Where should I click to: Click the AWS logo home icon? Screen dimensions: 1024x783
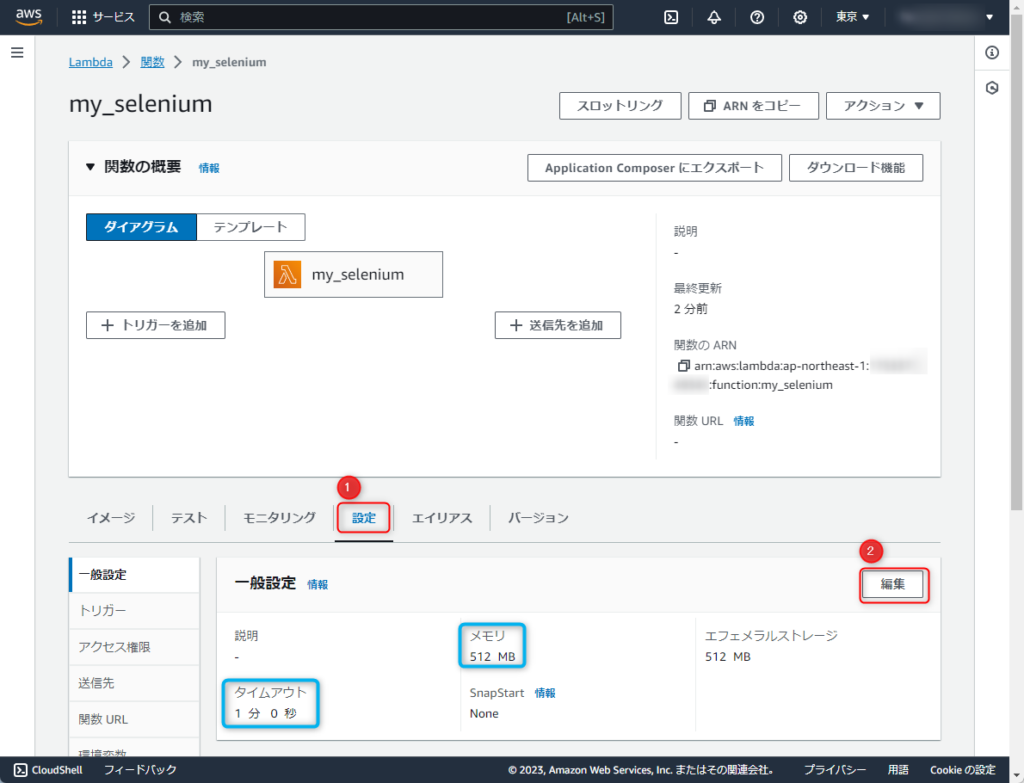coord(29,17)
